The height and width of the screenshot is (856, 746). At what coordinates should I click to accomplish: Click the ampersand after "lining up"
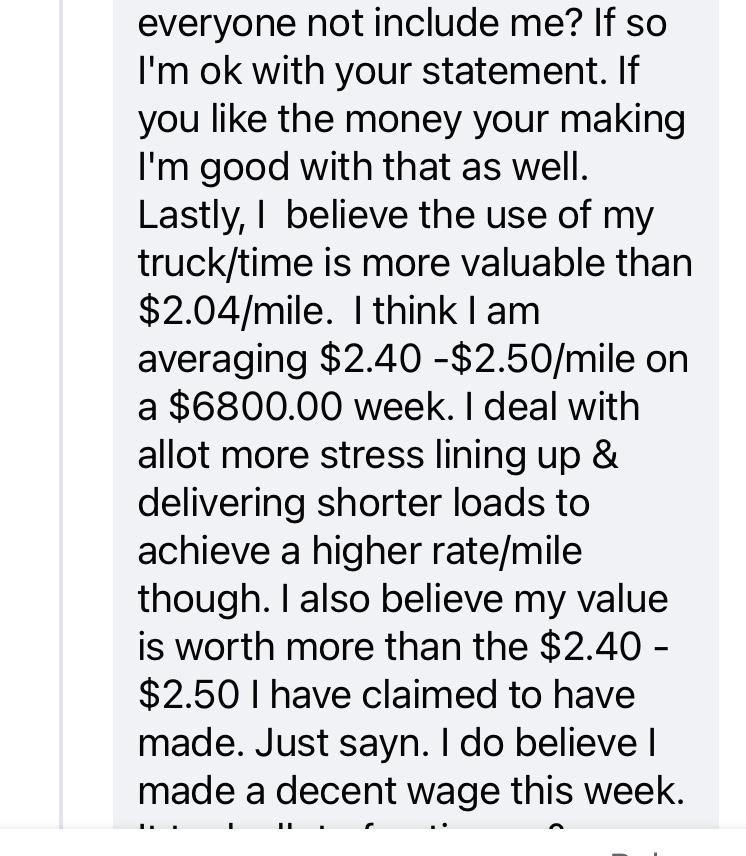pyautogui.click(x=605, y=455)
